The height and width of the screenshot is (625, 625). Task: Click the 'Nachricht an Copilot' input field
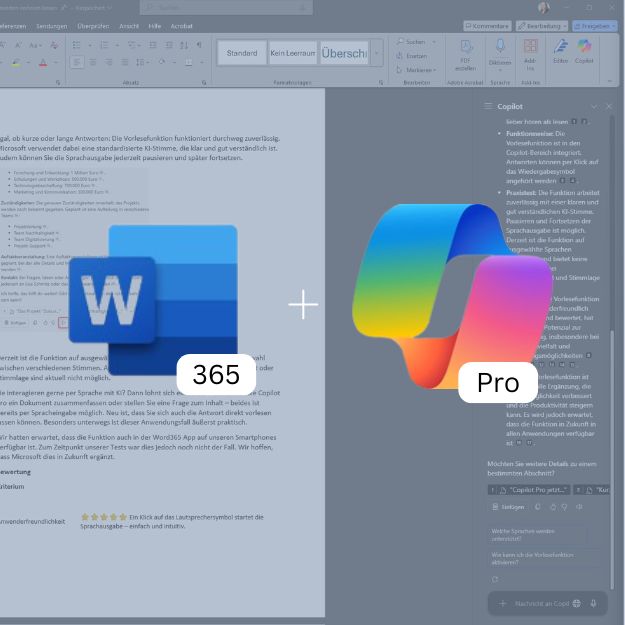pyautogui.click(x=542, y=603)
